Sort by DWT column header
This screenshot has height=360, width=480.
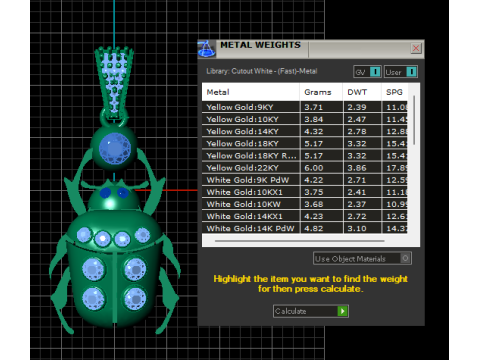tap(362, 92)
